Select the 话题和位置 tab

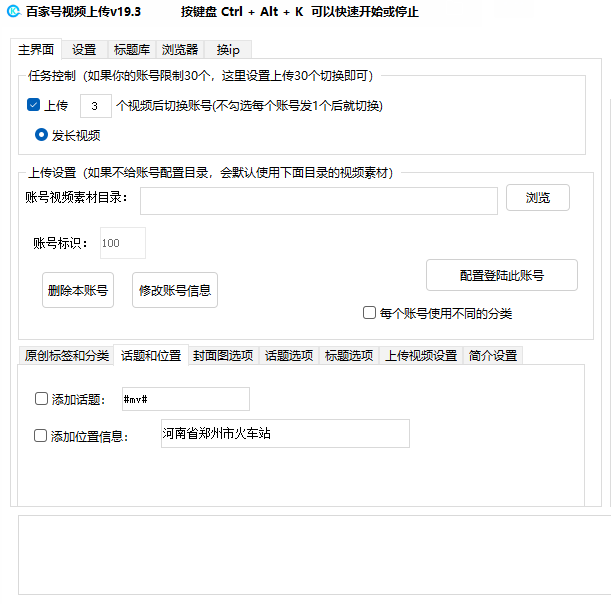coord(151,355)
